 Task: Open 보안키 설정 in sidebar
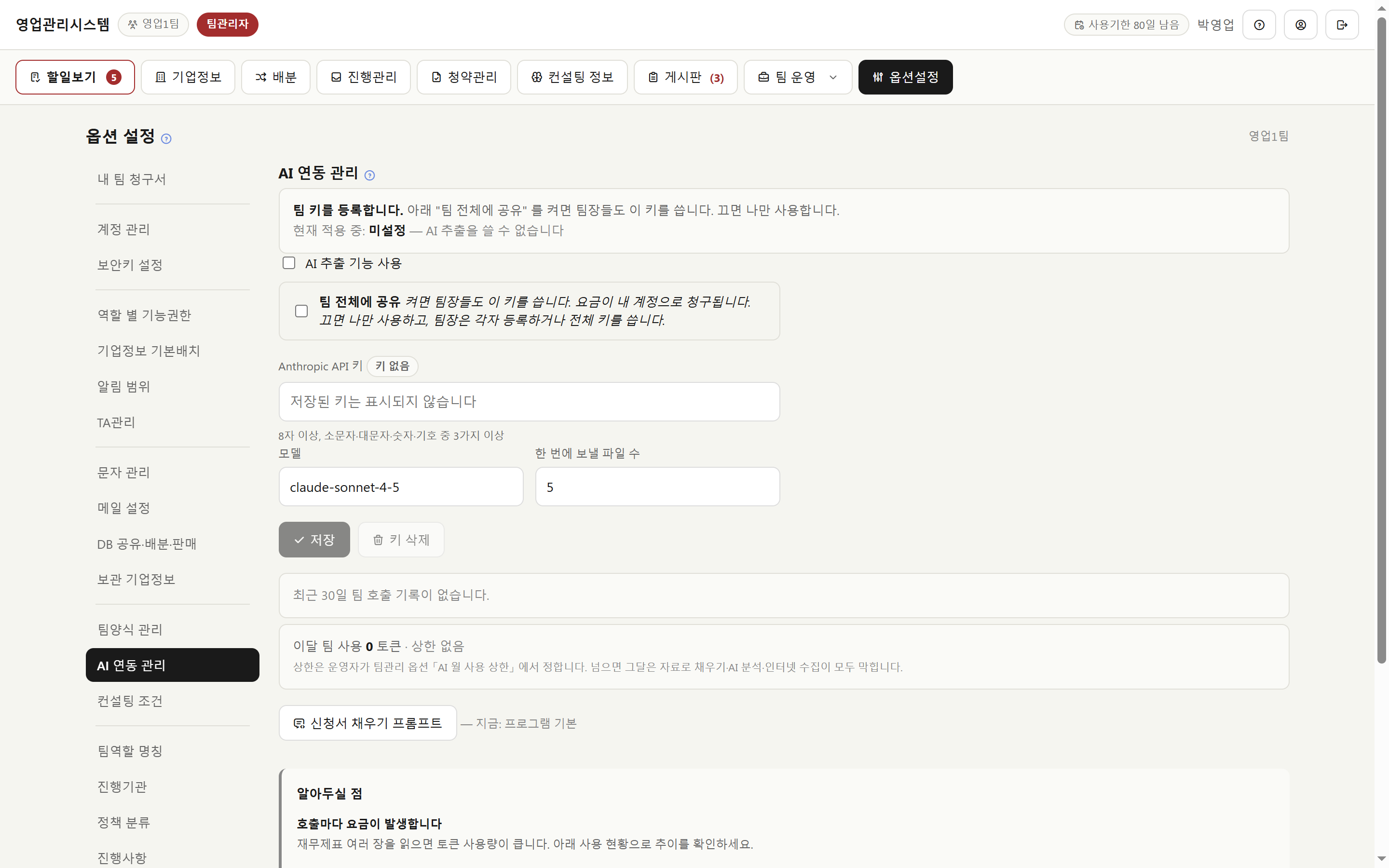(x=172, y=265)
